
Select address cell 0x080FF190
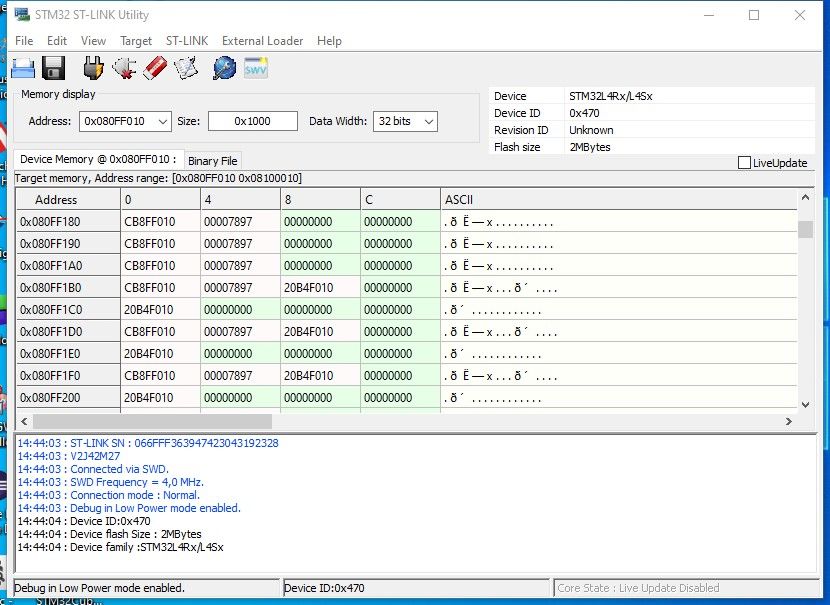(68, 244)
